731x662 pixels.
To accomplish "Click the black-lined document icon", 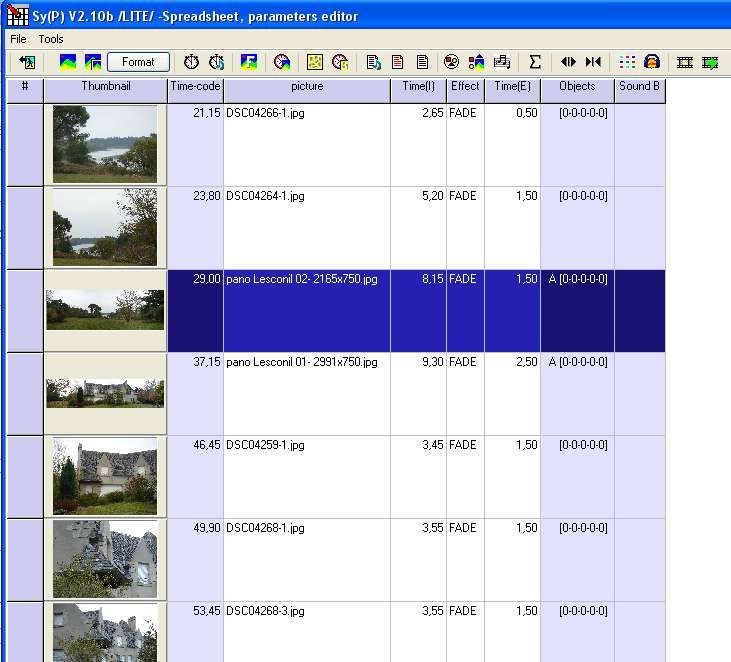I will pos(422,62).
